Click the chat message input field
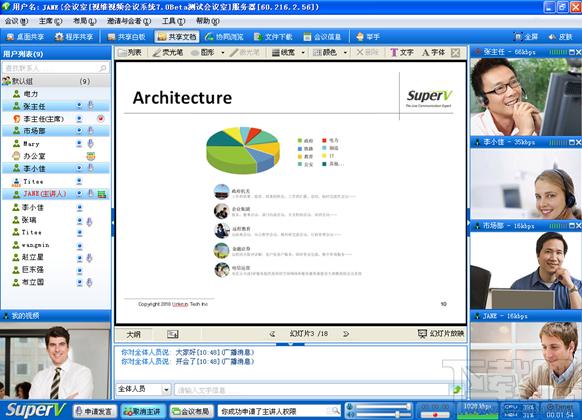This screenshot has height=420, width=582. click(311, 390)
